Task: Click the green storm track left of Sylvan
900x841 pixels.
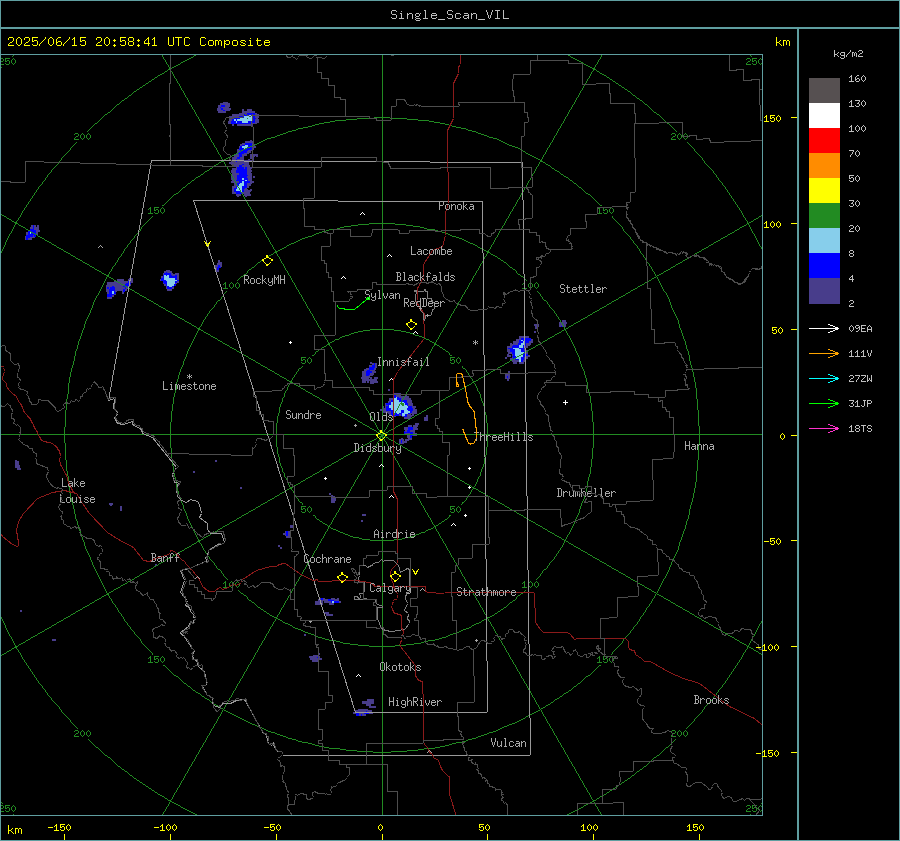Action: [x=352, y=305]
